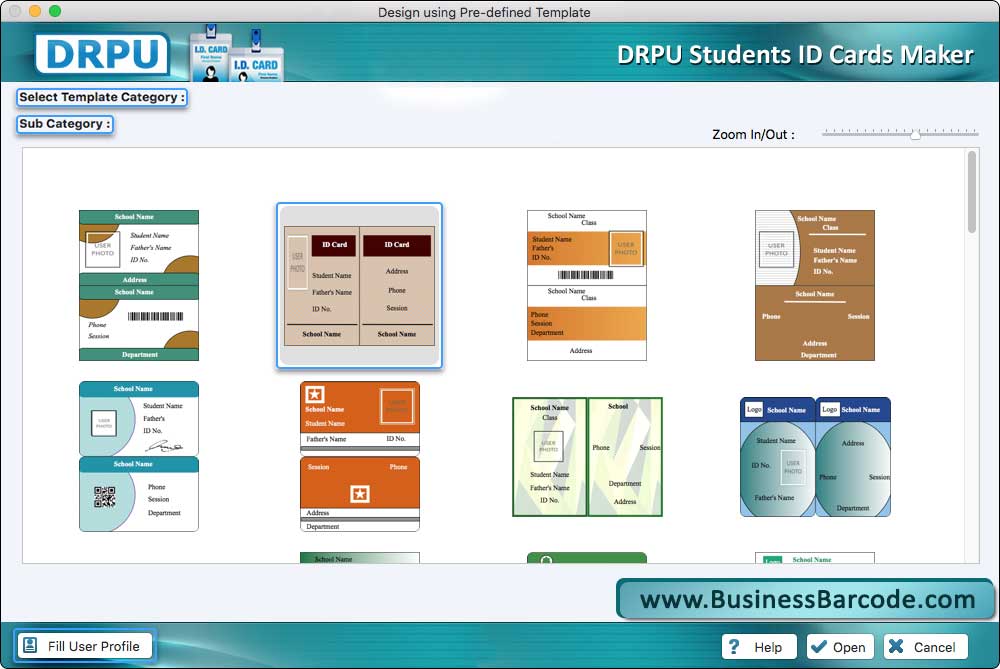This screenshot has height=669, width=1000.
Task: Adjust the Zoom In/Out slider
Action: (900, 134)
